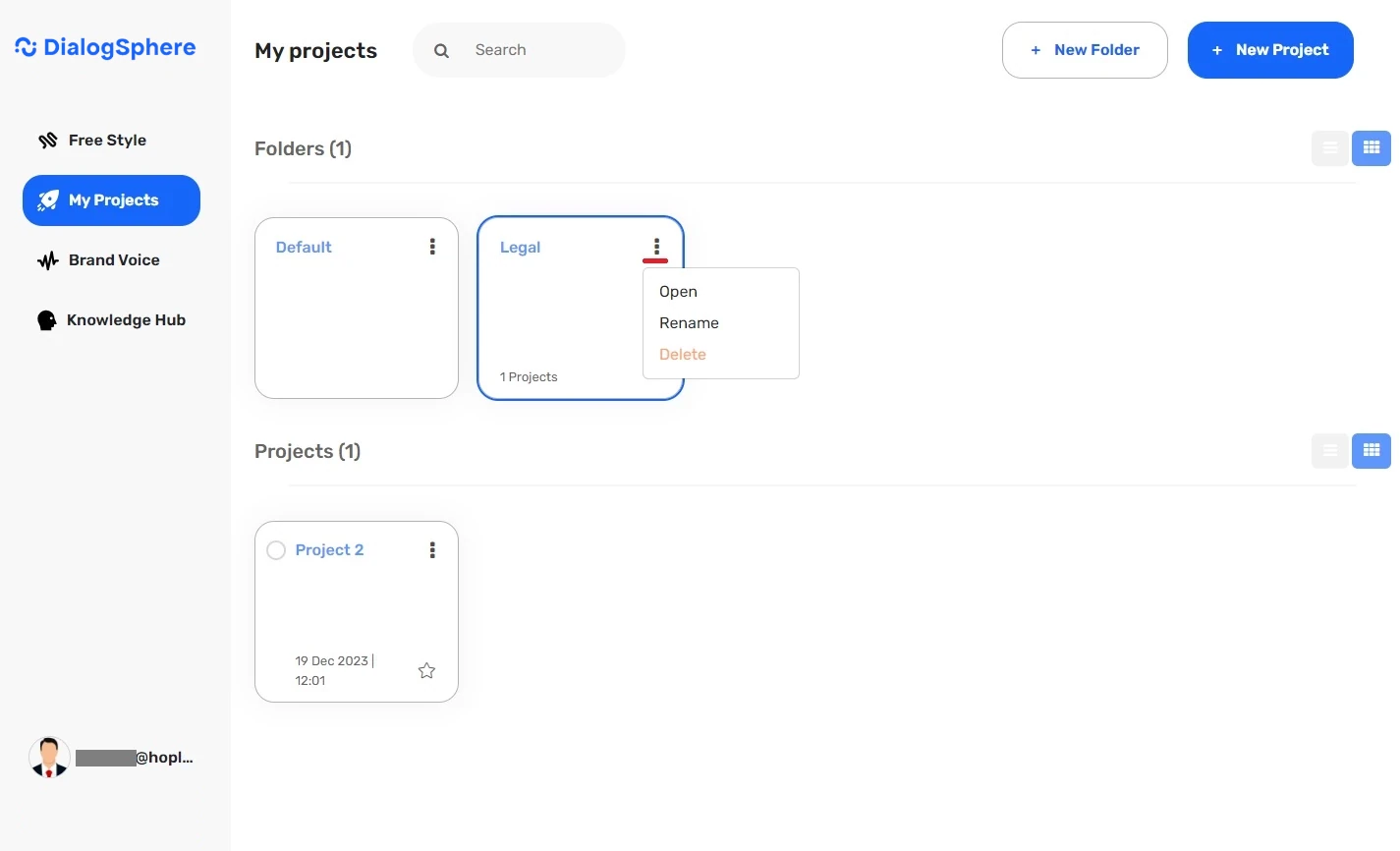Switch Projects section to grid view
The height and width of the screenshot is (851, 1400).
coord(1372,451)
